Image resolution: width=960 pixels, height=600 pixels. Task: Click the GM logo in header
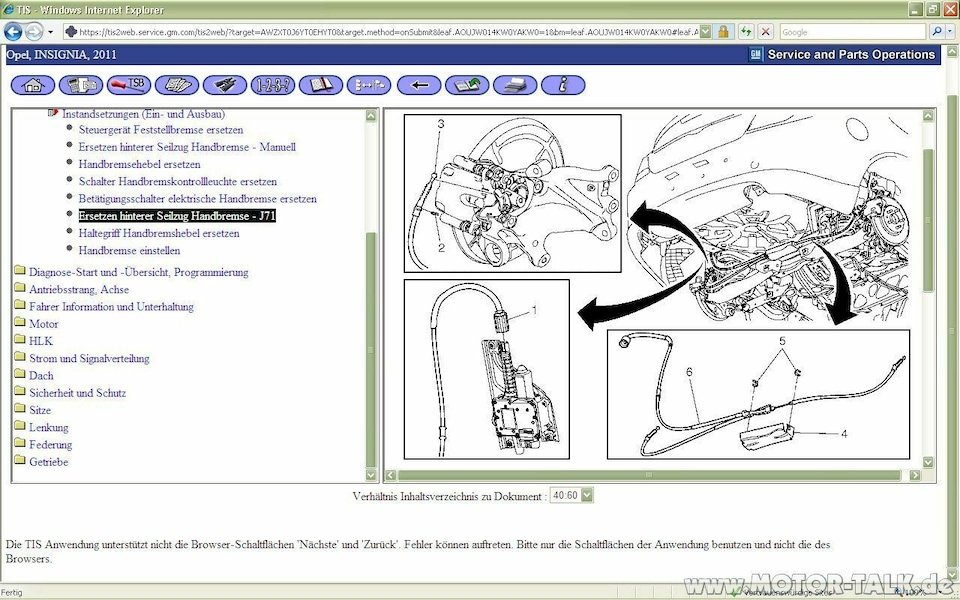pos(756,55)
